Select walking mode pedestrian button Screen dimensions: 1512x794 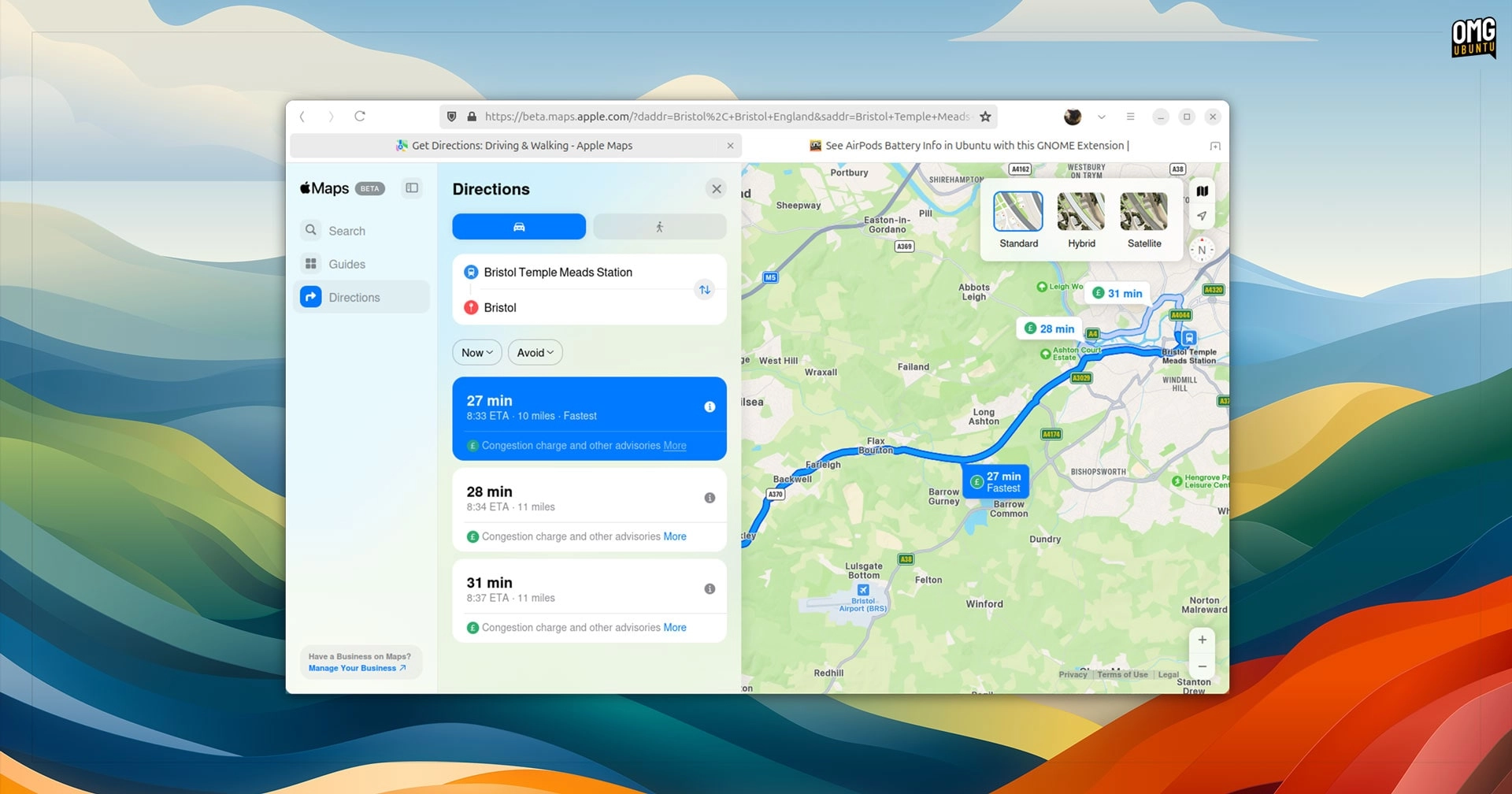(660, 227)
